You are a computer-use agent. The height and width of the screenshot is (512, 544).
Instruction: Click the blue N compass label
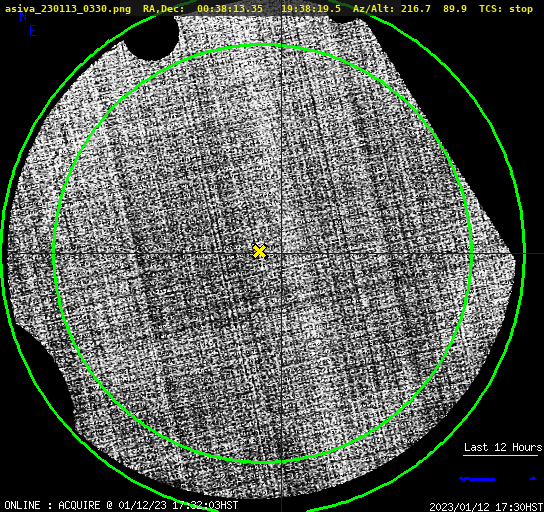point(23,16)
